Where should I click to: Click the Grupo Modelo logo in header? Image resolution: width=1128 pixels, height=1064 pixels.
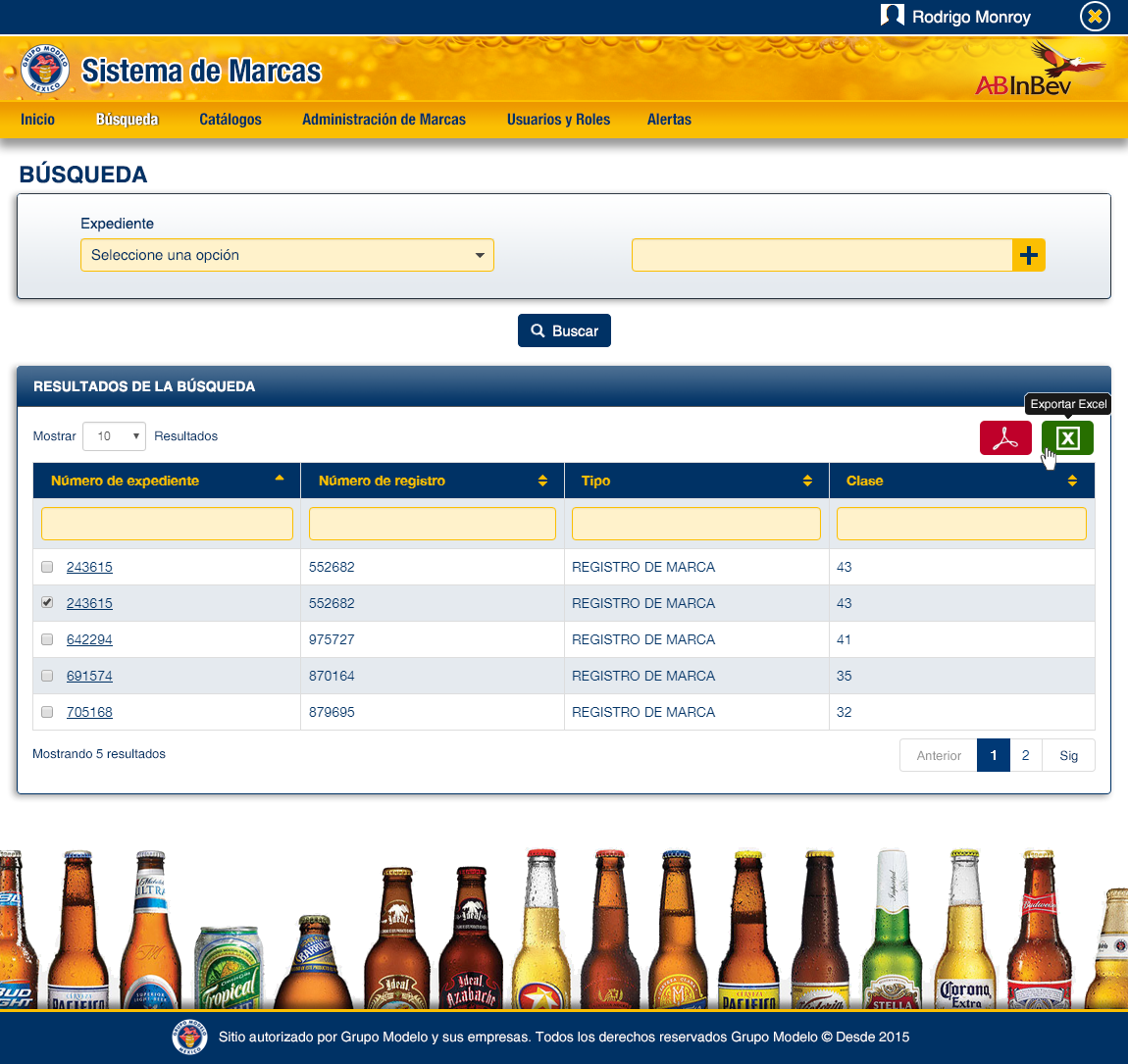45,71
